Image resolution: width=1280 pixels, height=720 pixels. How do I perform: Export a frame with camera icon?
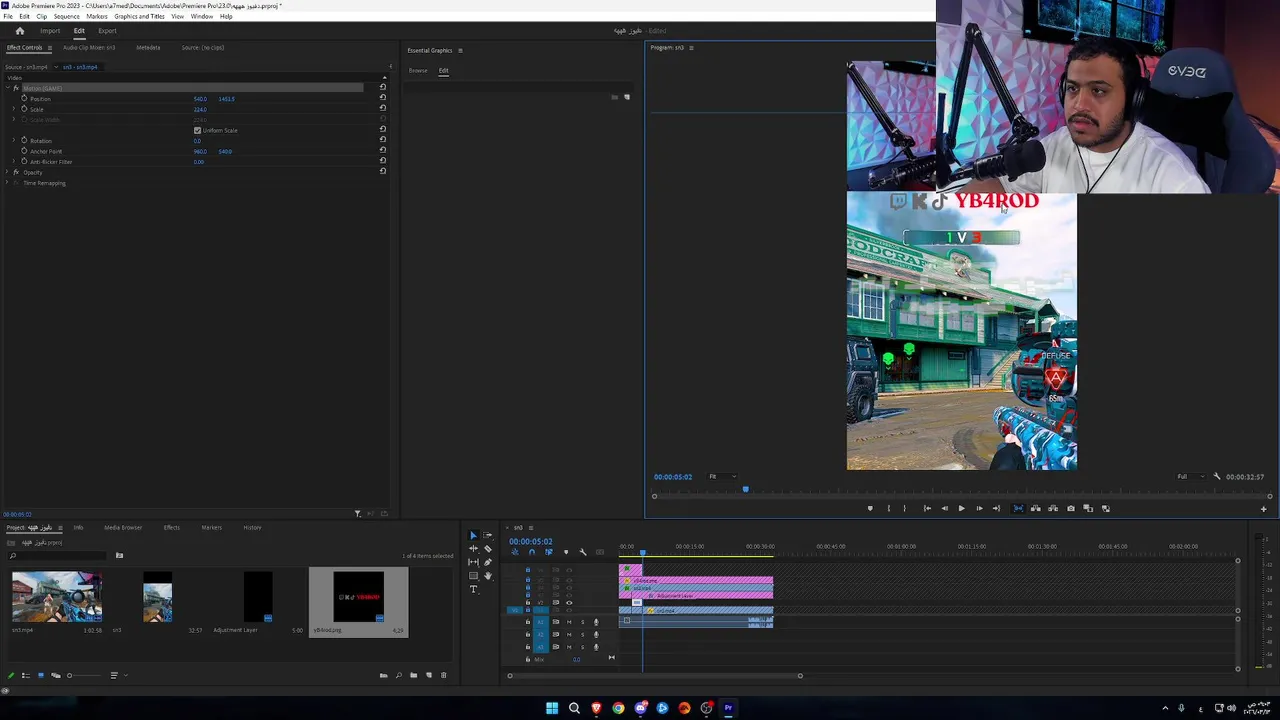(1071, 508)
